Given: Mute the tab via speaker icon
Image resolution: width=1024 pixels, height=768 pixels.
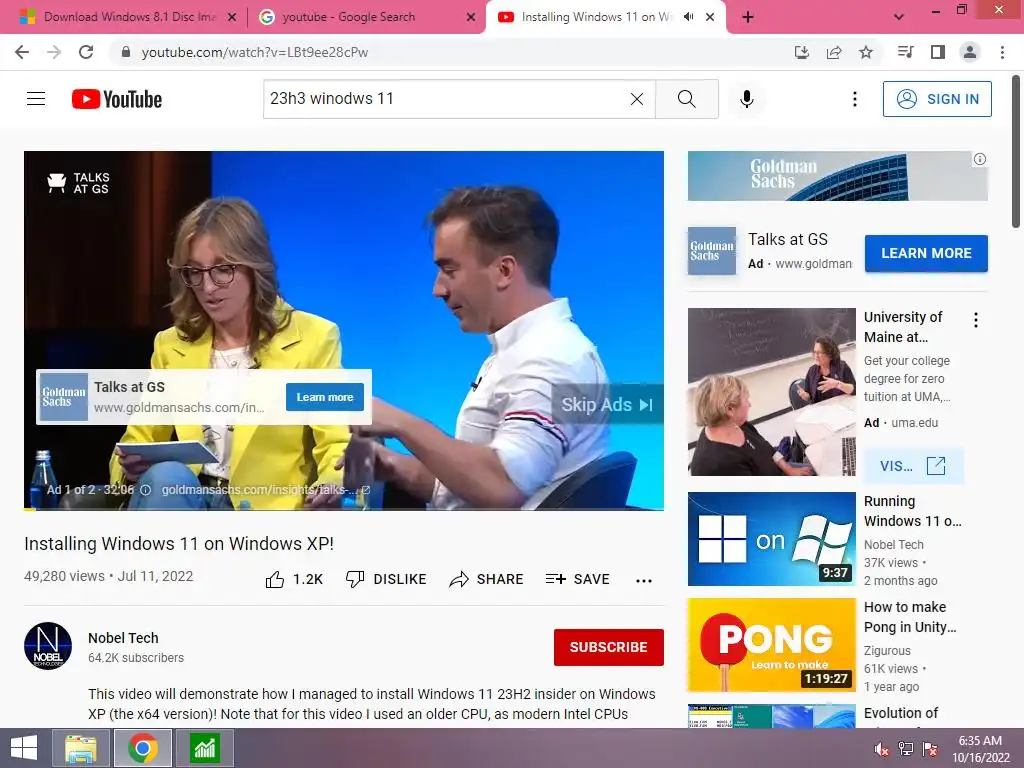Looking at the screenshot, I should (688, 17).
